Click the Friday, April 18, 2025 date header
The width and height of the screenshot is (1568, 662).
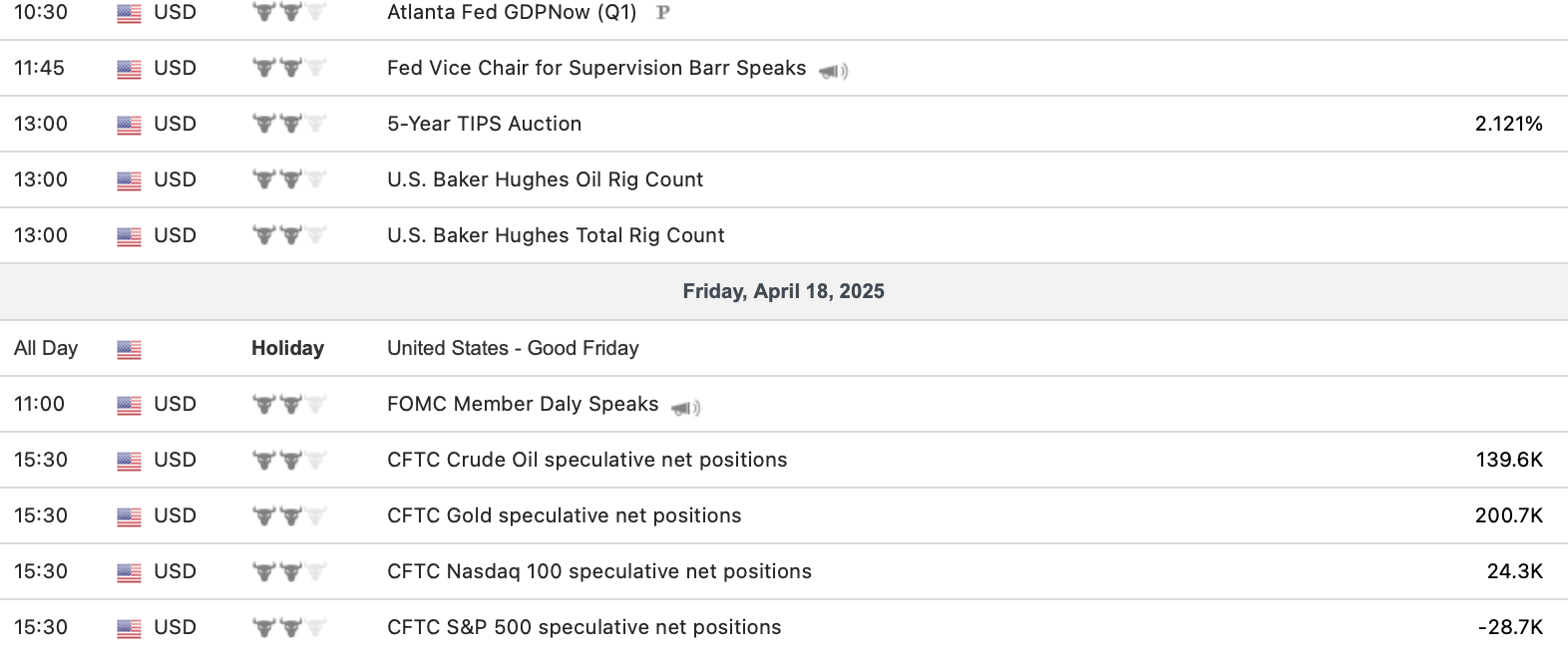click(783, 291)
